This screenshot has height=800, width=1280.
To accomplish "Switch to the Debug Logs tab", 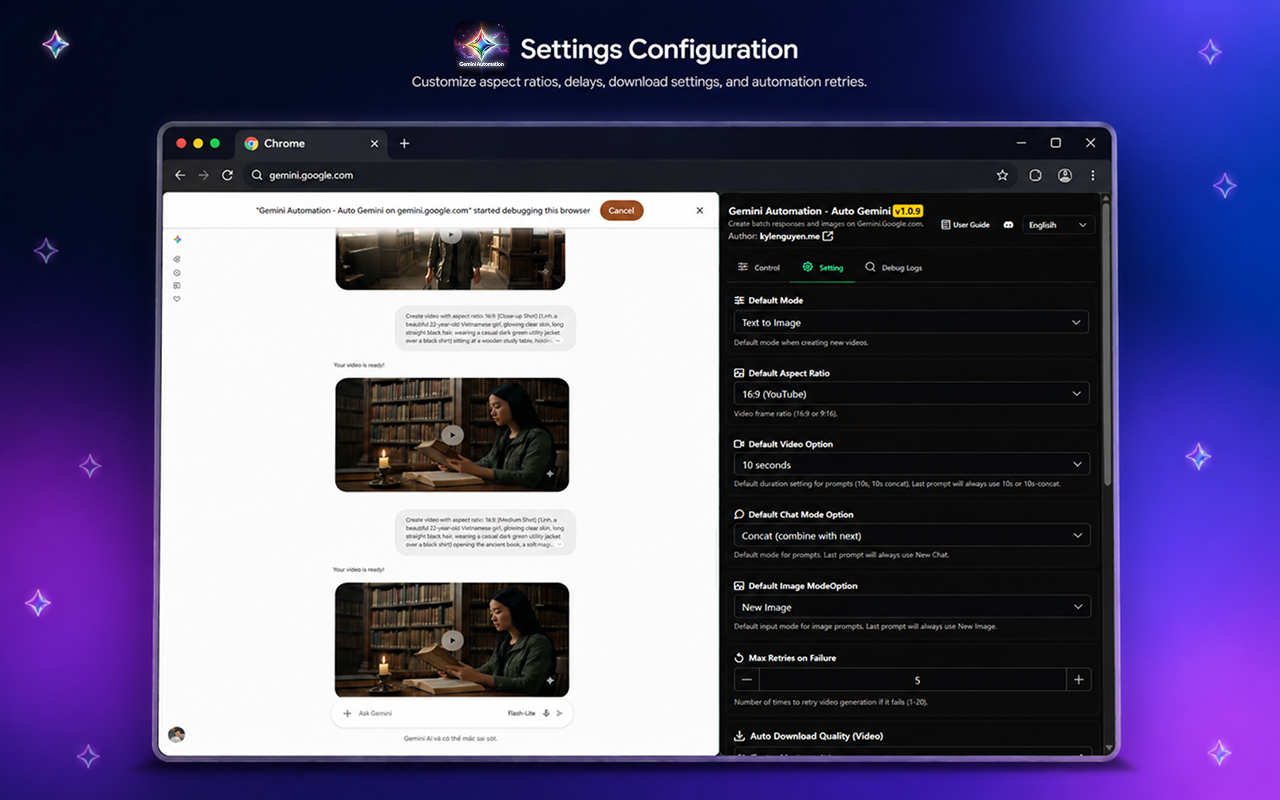I will (894, 268).
